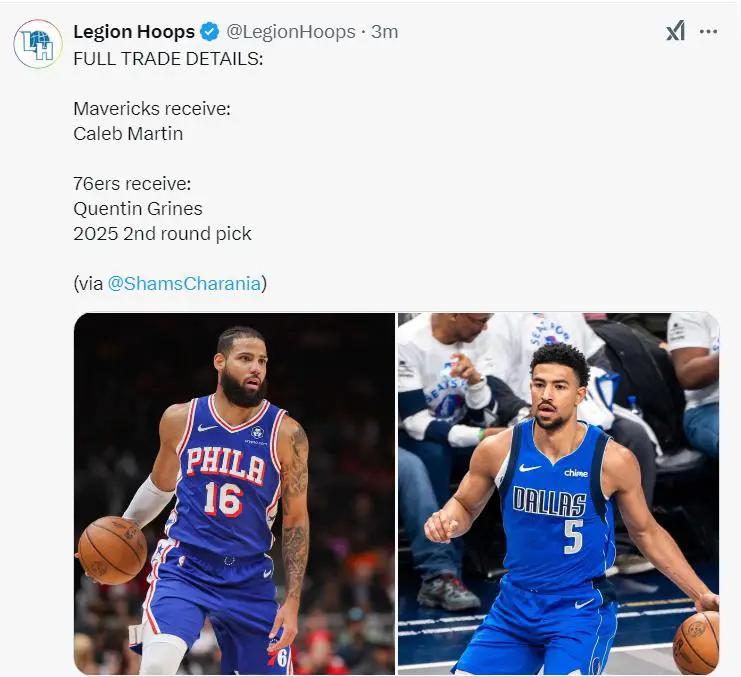
Task: Click the 2025 2nd round pick text
Action: coord(162,233)
